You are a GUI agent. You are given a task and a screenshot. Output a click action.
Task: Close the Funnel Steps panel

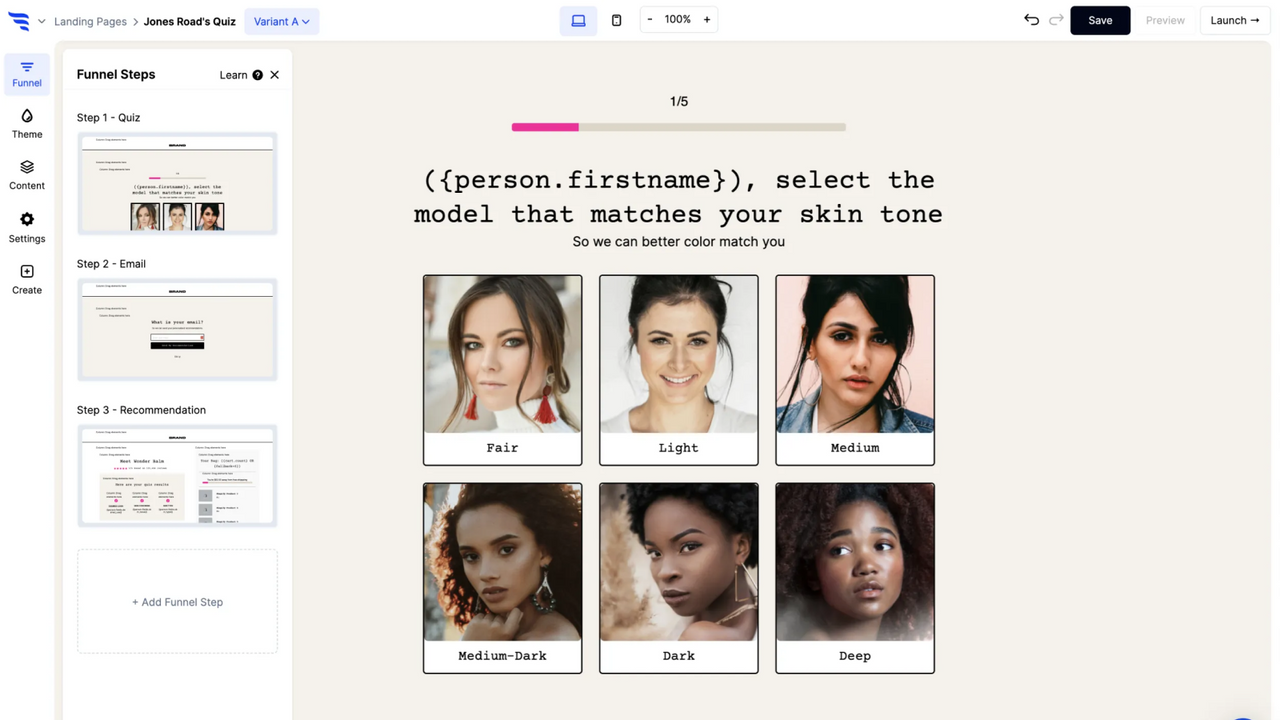click(x=275, y=75)
